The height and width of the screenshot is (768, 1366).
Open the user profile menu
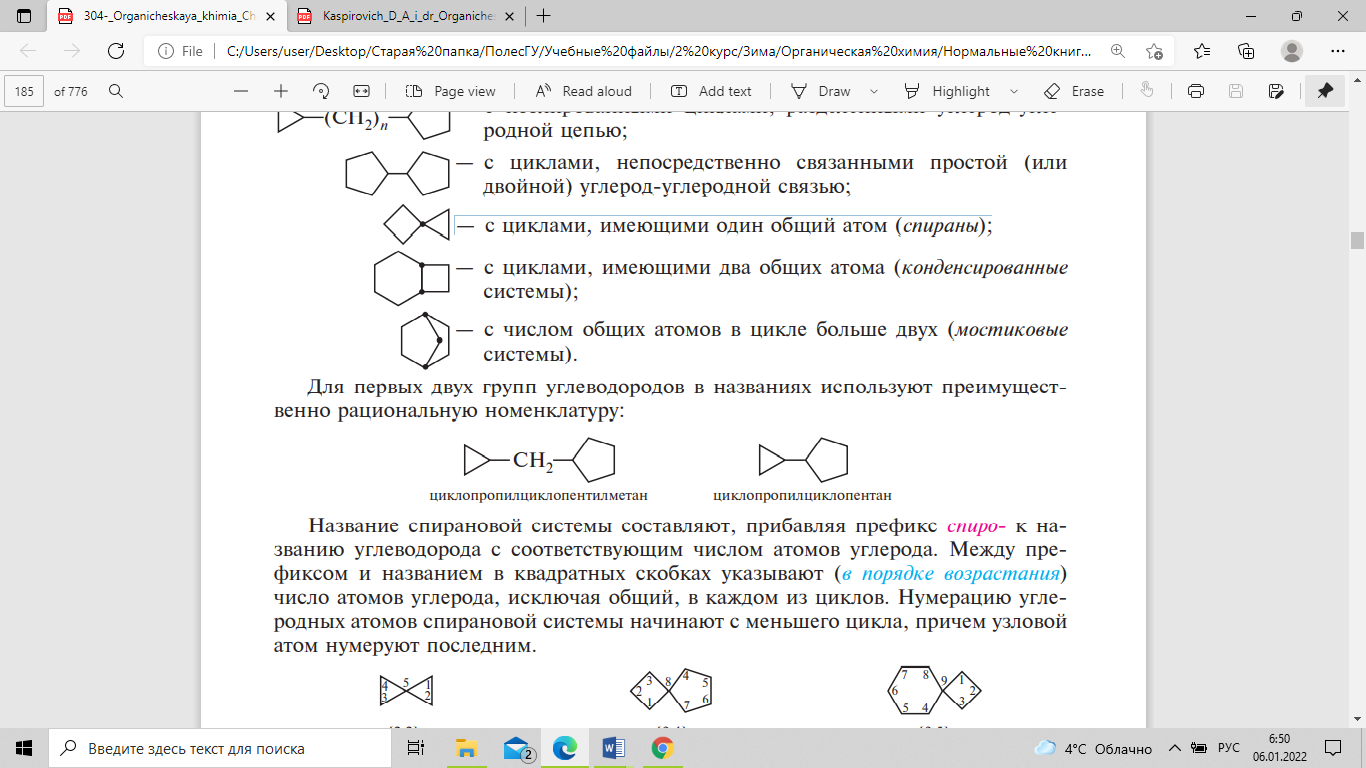[1292, 51]
